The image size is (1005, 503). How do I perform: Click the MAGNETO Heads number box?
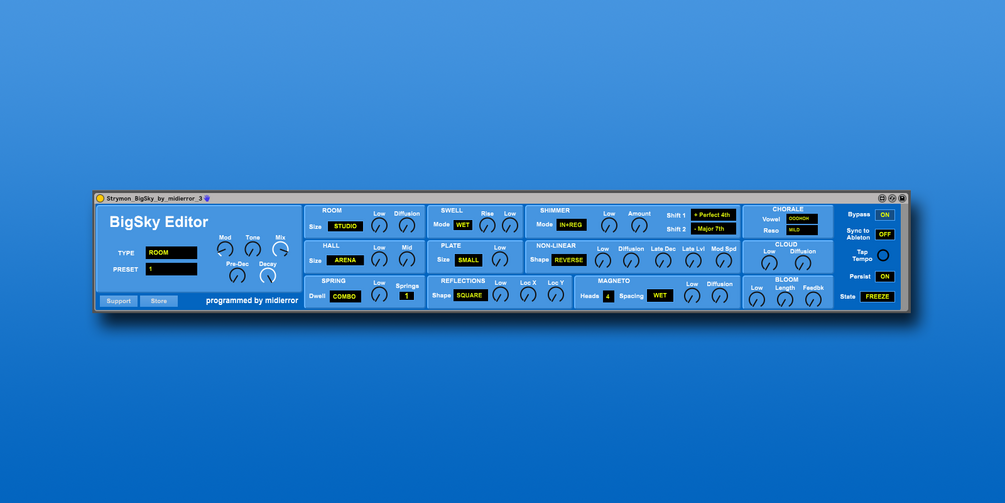tap(608, 296)
